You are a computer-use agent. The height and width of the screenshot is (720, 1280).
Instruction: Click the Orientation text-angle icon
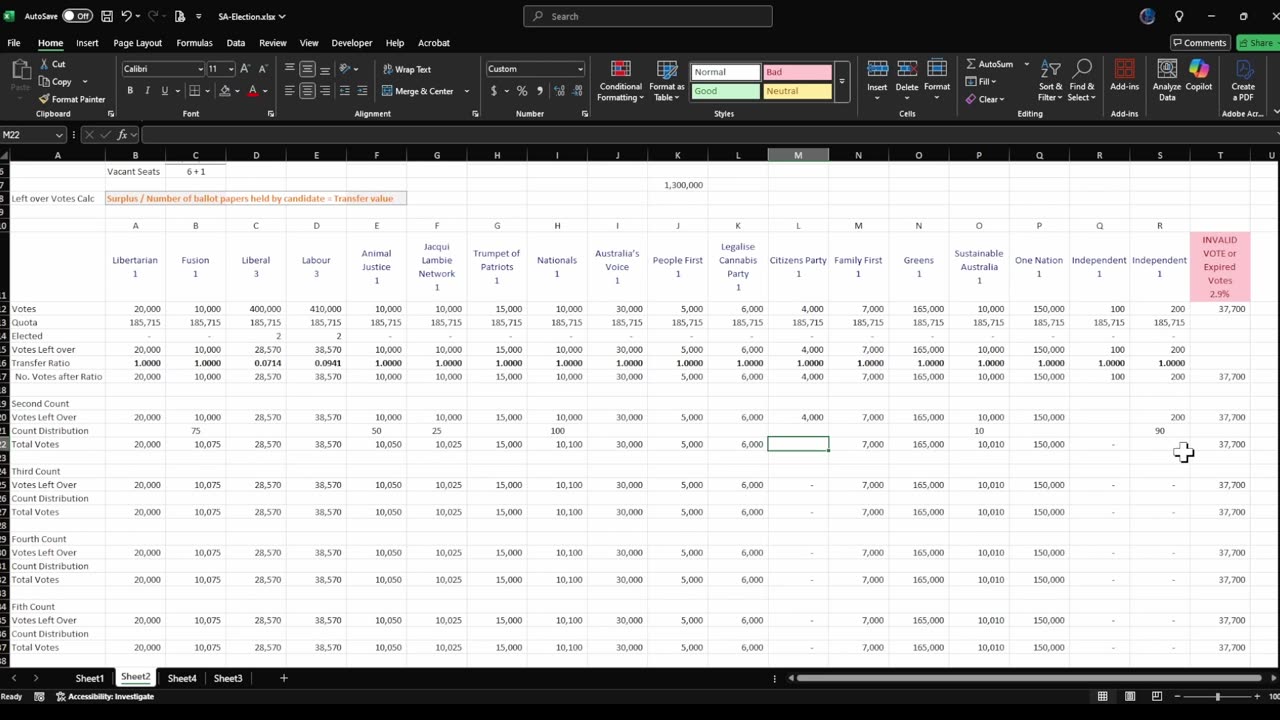coord(345,69)
